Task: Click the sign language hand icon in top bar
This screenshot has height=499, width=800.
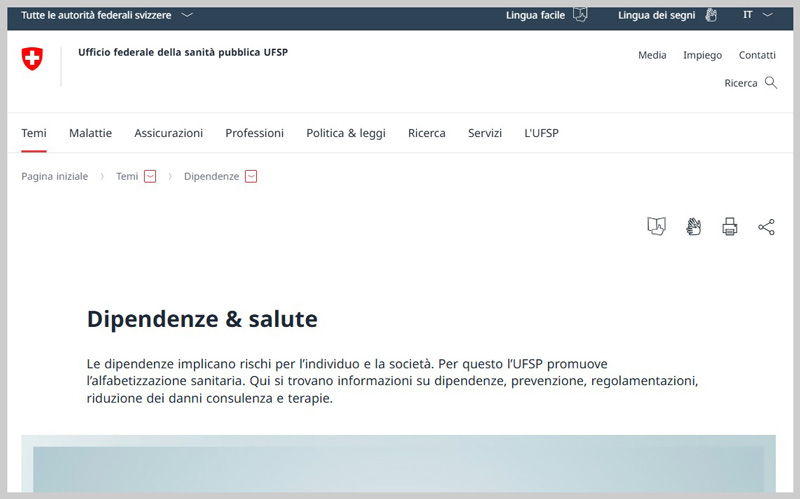Action: [711, 15]
